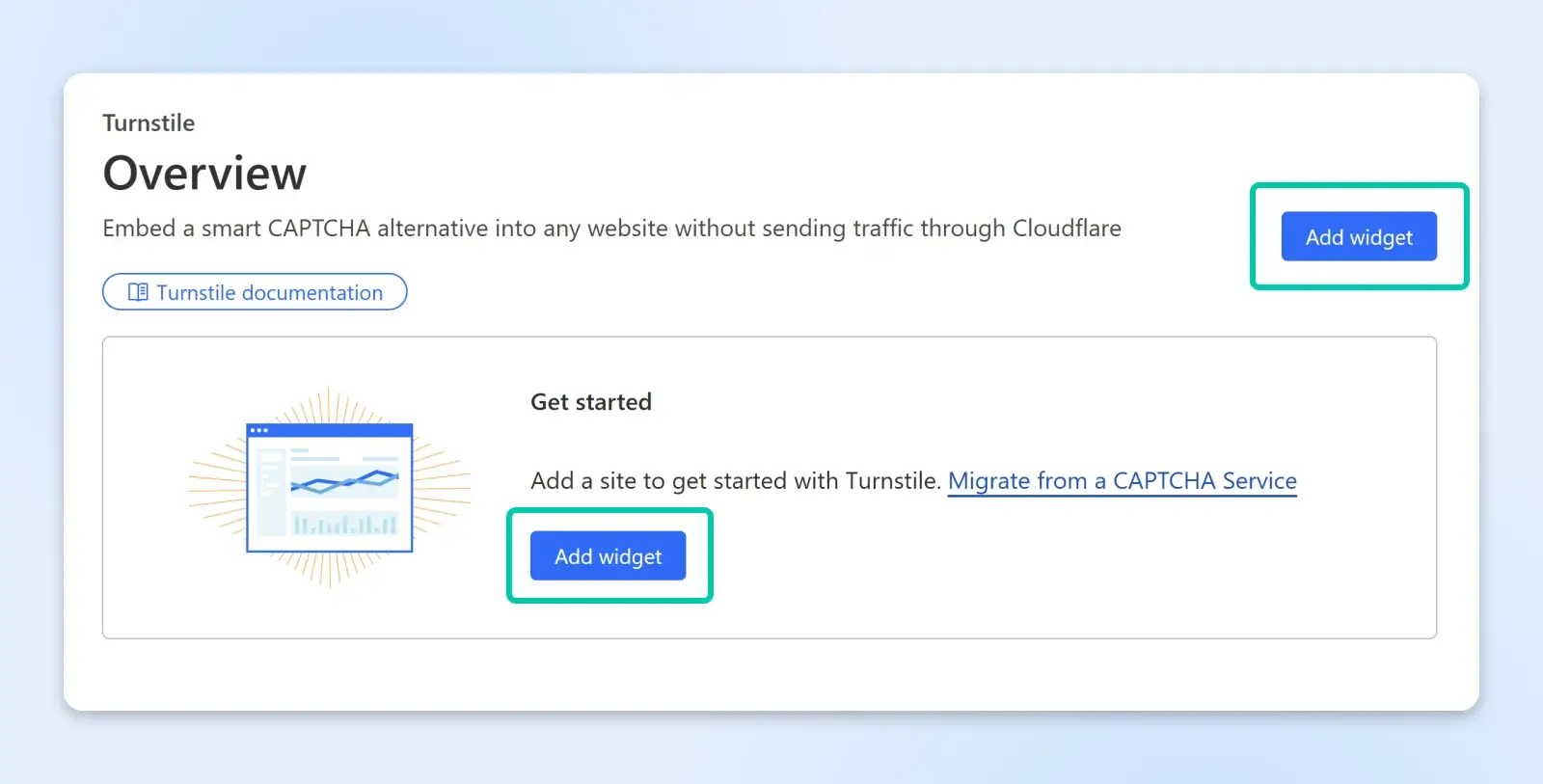Click the Add widget button at top right
The width and height of the screenshot is (1543, 784).
[x=1358, y=236]
